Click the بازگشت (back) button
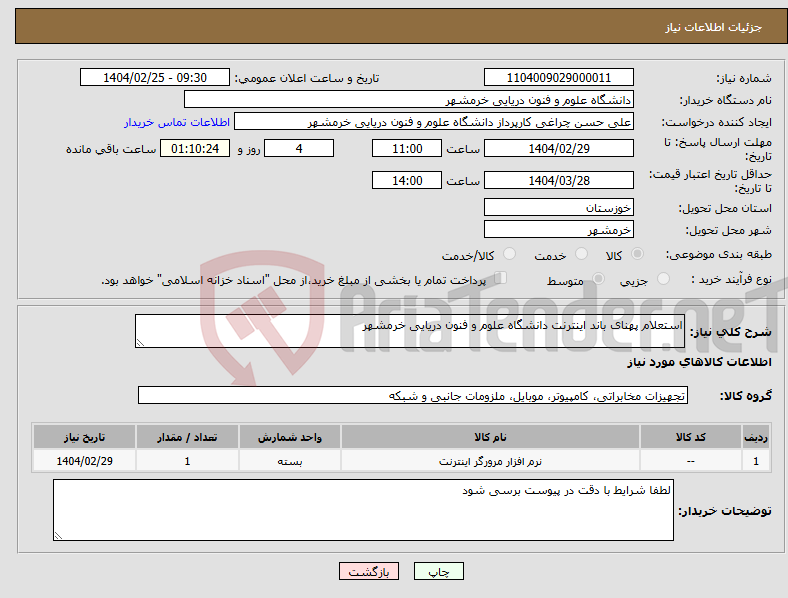 point(369,571)
